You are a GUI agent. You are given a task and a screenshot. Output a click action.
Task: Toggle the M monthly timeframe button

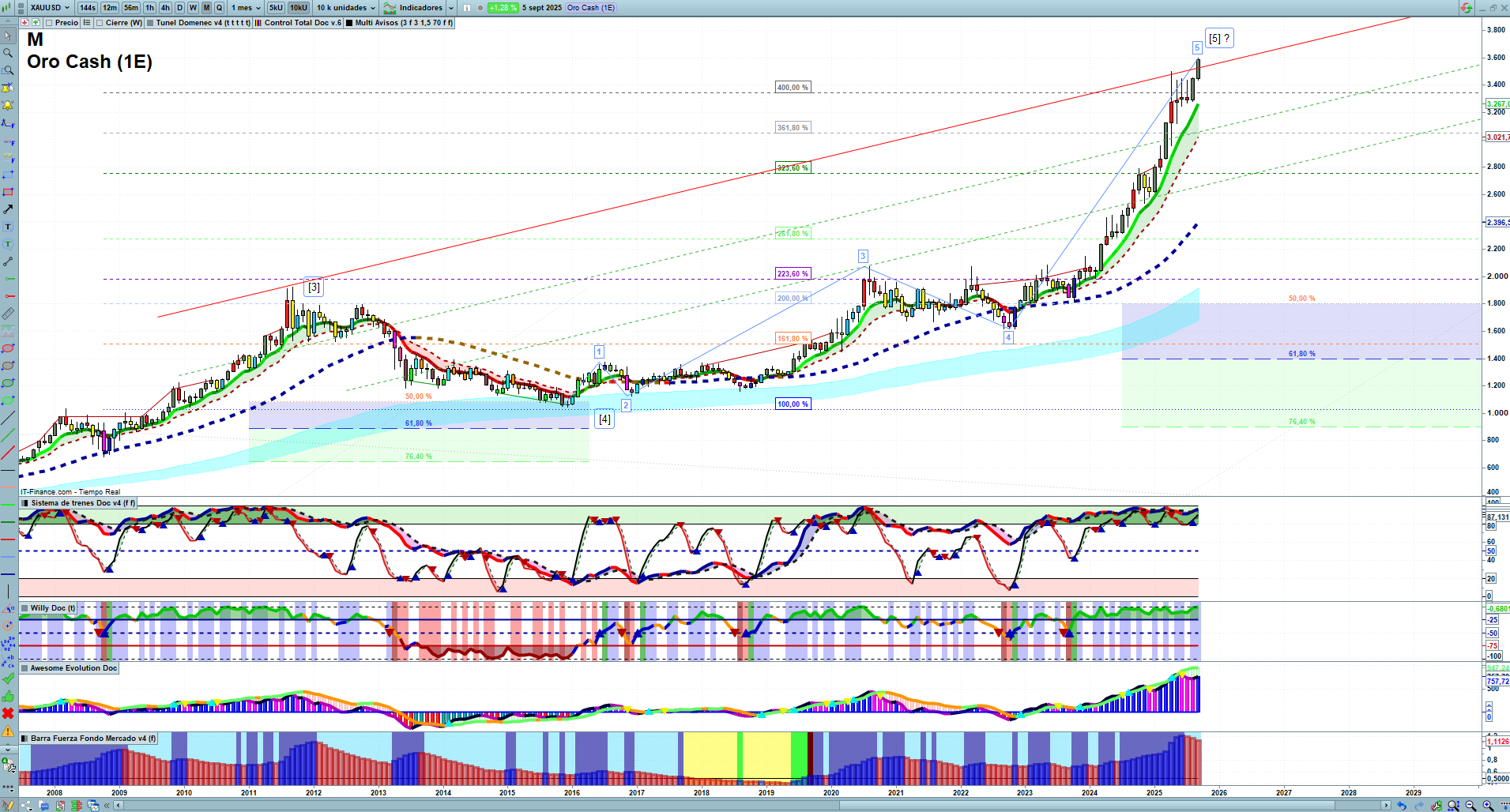tap(206, 8)
